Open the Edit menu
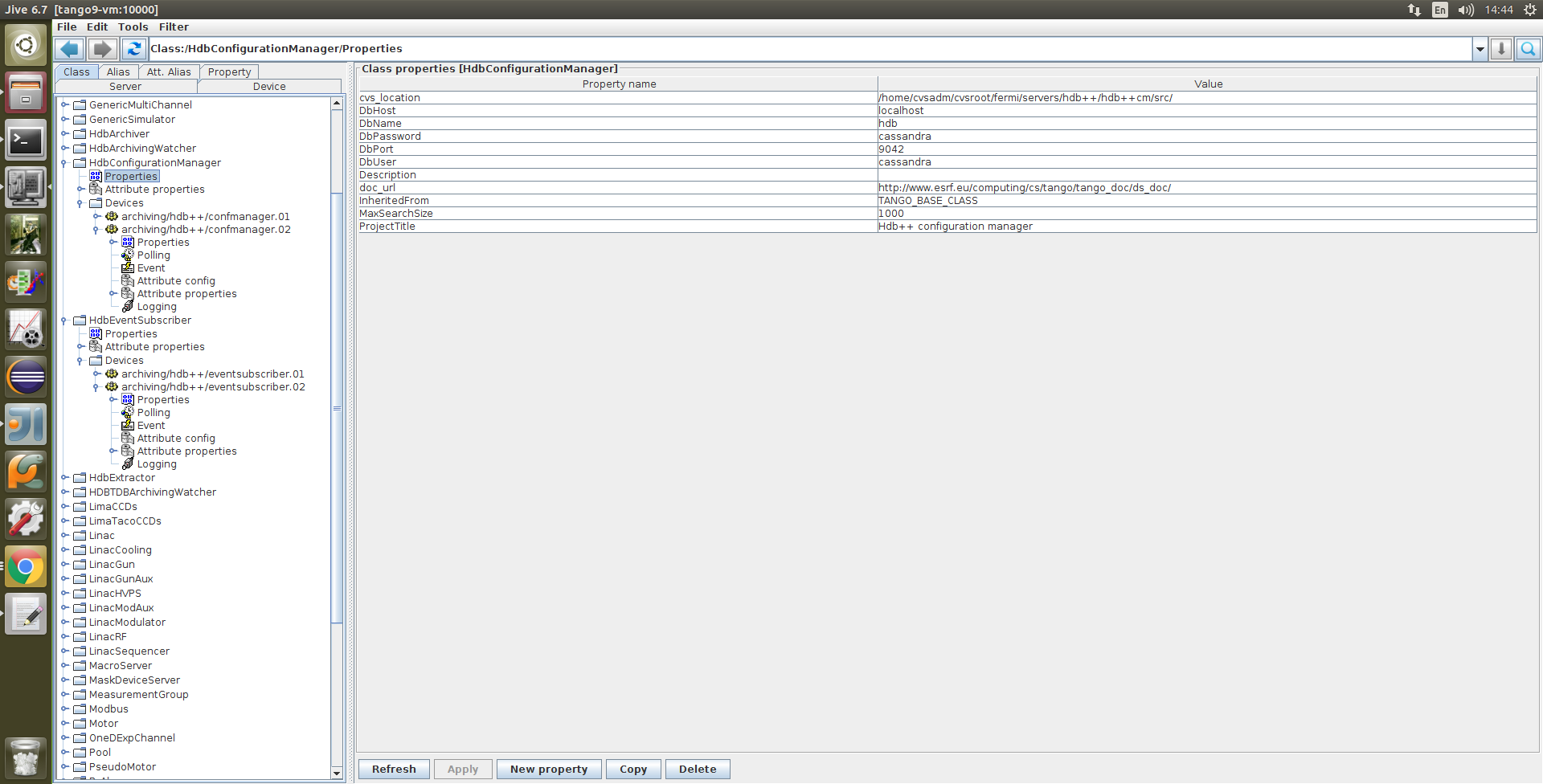The width and height of the screenshot is (1543, 784). click(x=97, y=27)
